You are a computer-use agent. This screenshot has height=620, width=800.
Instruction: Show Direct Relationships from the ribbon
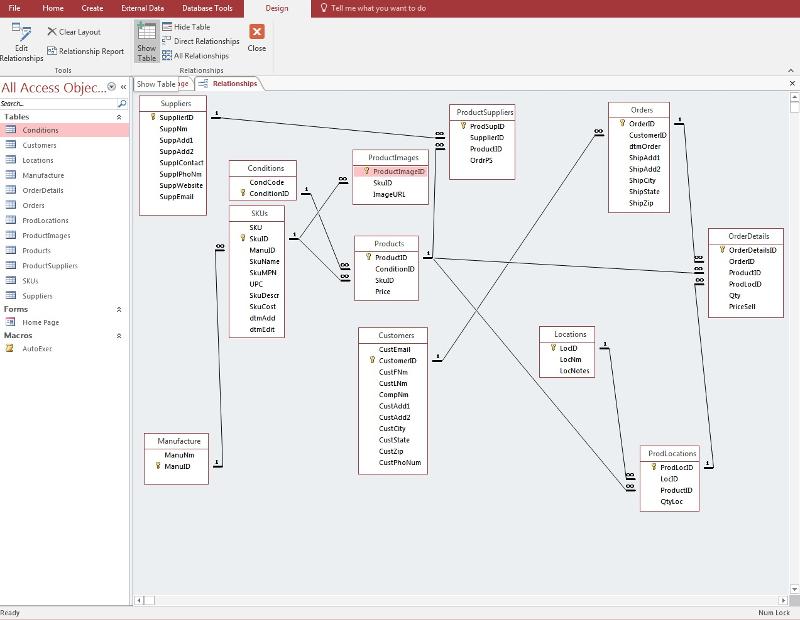(x=167, y=41)
